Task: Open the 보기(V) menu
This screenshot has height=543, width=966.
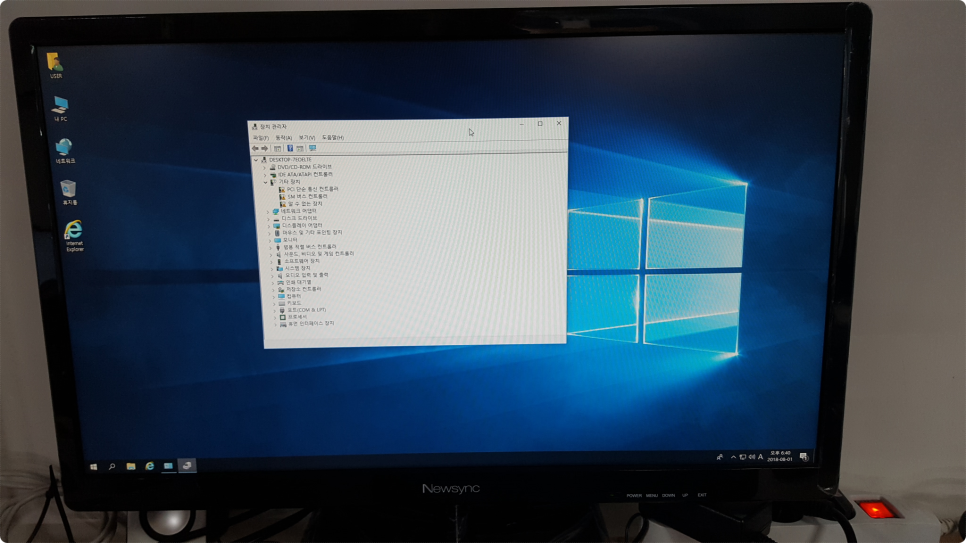Action: pyautogui.click(x=307, y=137)
